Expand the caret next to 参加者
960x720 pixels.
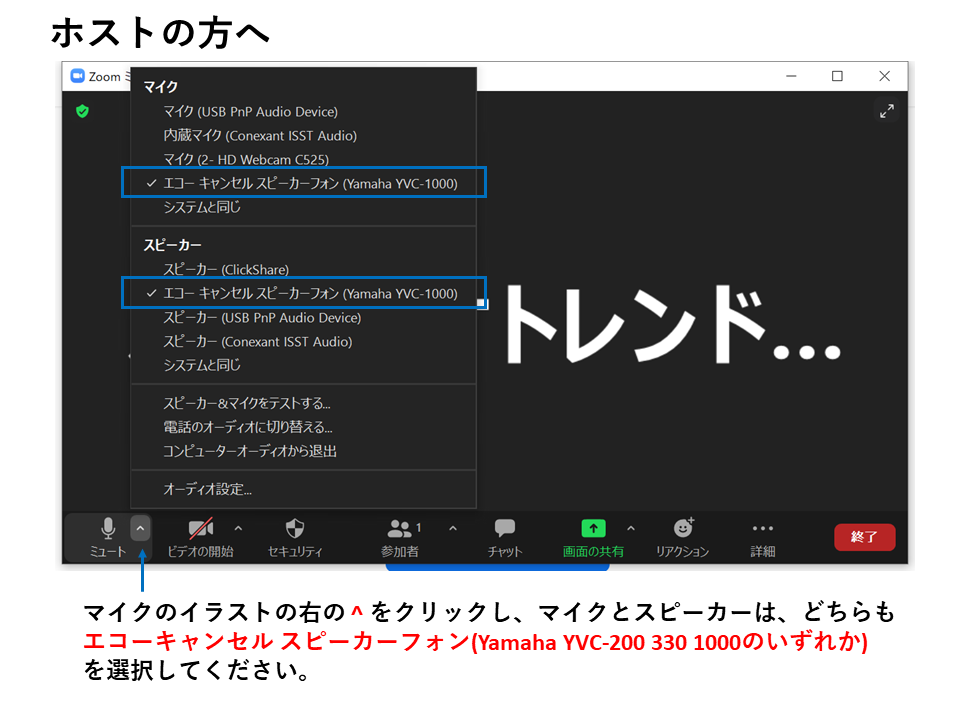pos(453,528)
